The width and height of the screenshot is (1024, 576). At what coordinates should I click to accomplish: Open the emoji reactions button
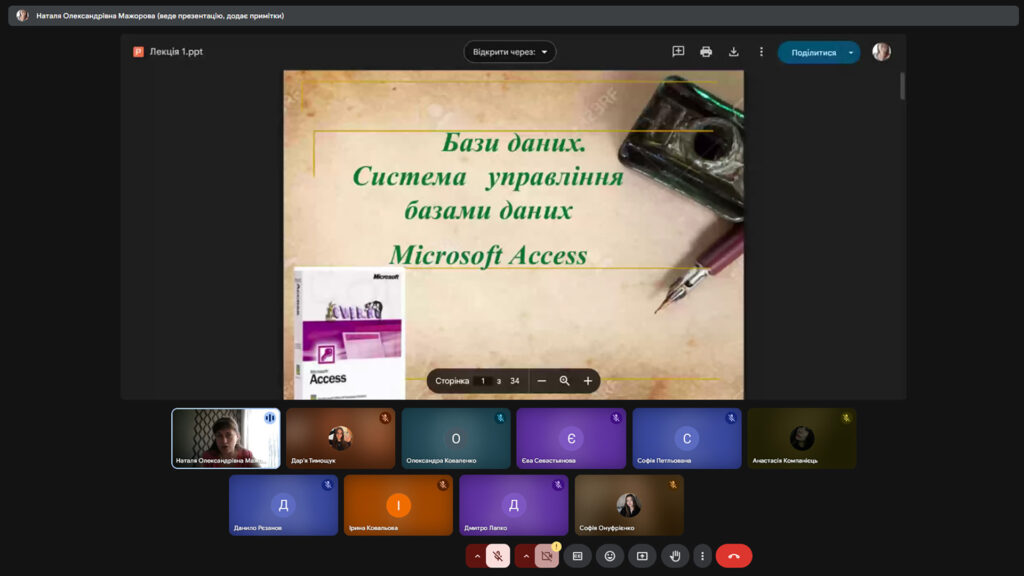[609, 556]
